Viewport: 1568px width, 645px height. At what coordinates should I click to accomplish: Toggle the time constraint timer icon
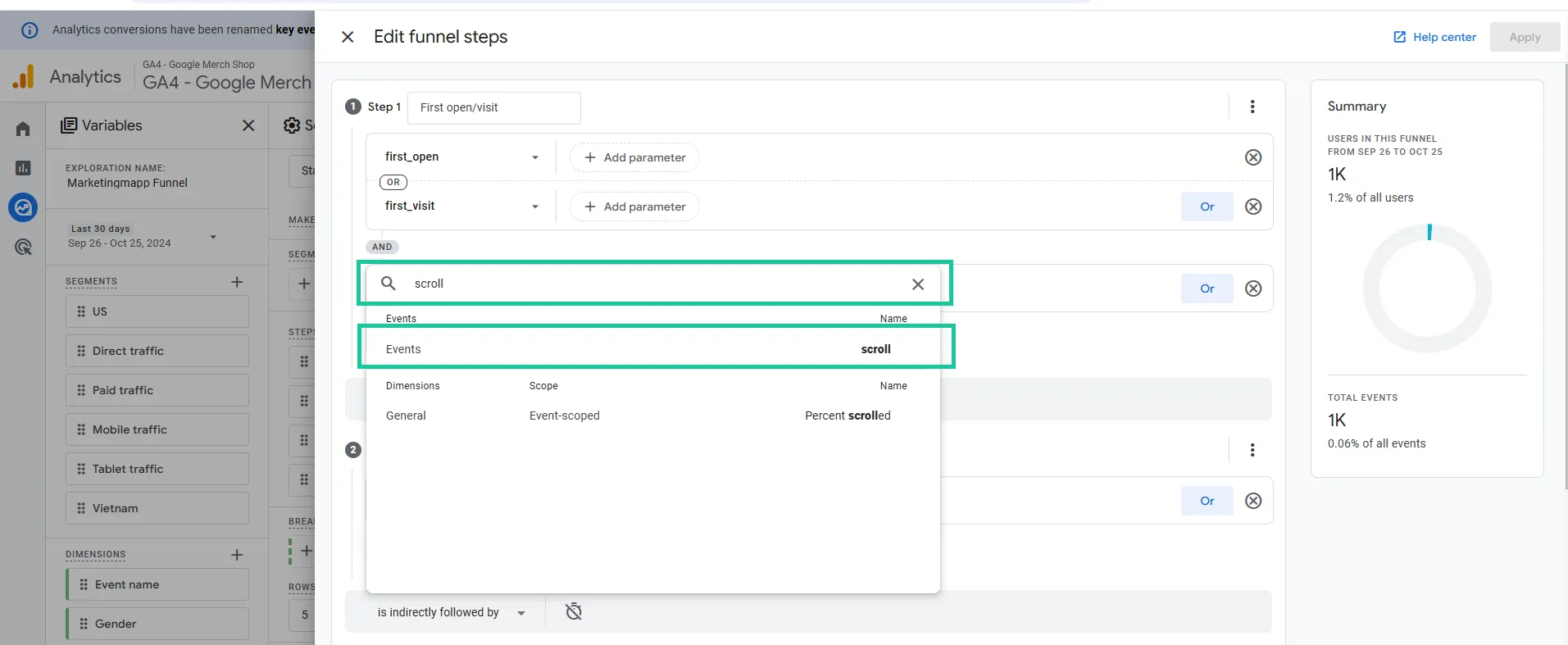(x=574, y=611)
